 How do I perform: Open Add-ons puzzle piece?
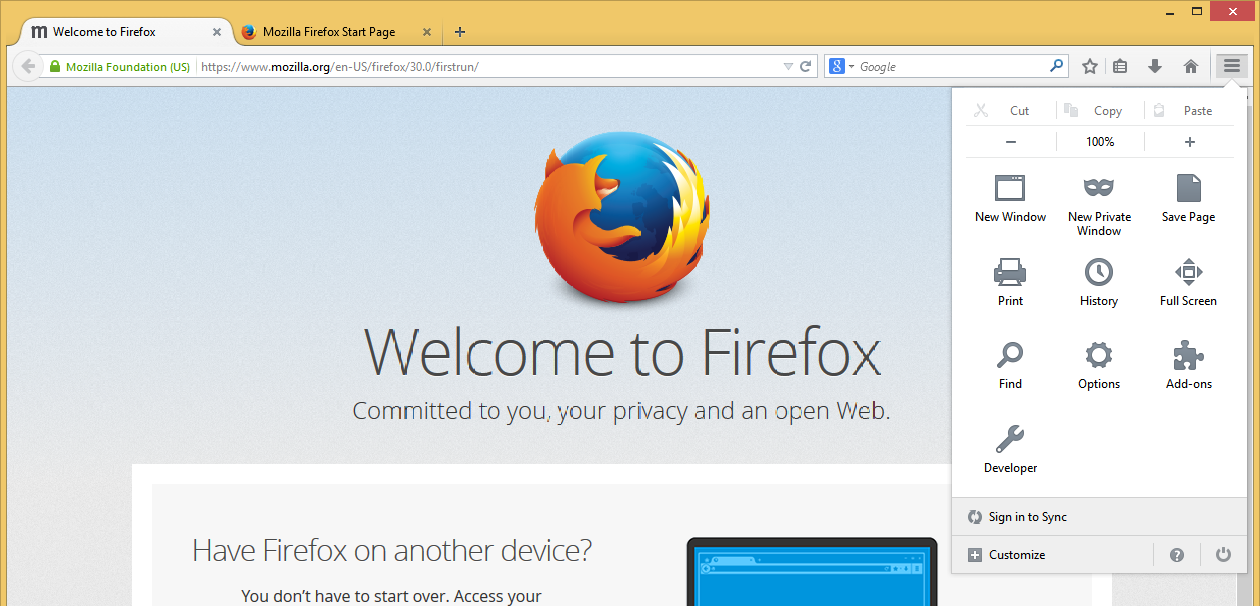tap(1188, 365)
